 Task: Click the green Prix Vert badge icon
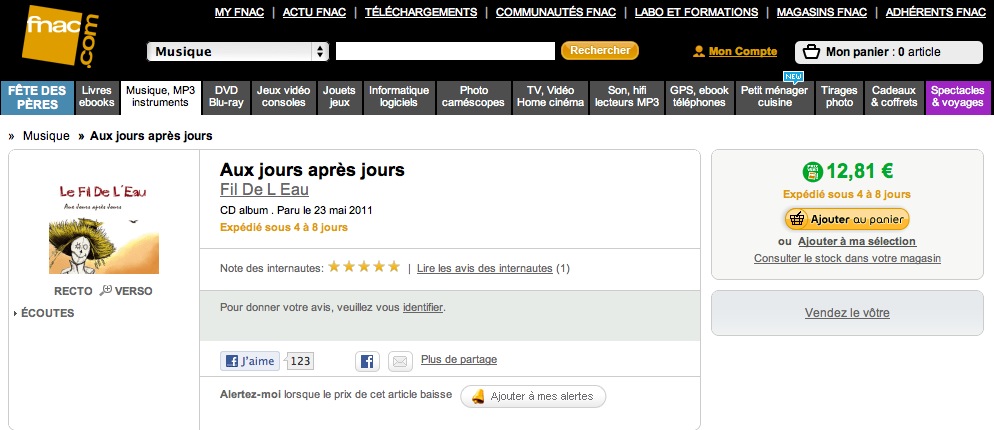[x=812, y=171]
